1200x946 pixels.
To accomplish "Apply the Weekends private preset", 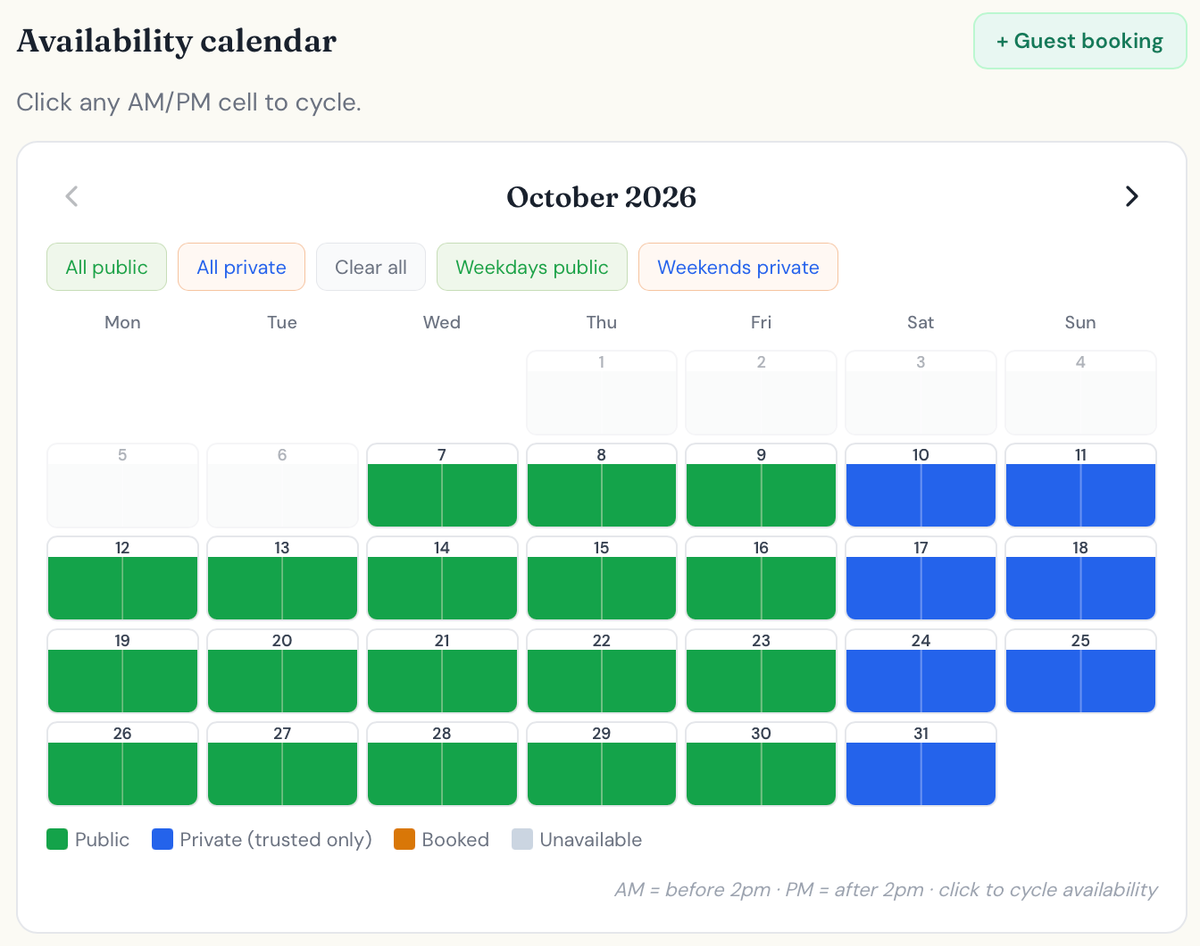I will 738,267.
